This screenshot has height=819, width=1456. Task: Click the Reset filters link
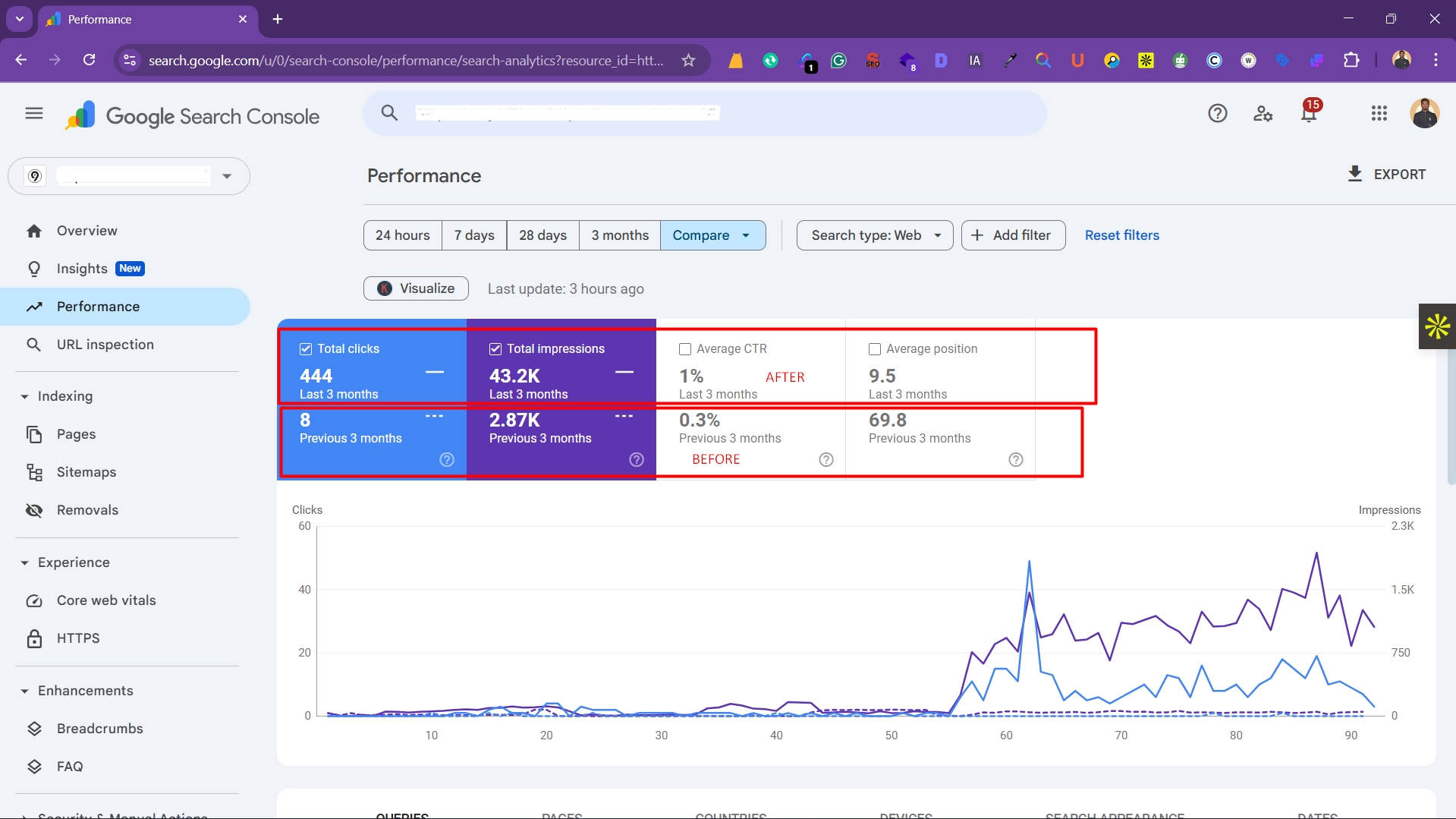tap(1121, 235)
